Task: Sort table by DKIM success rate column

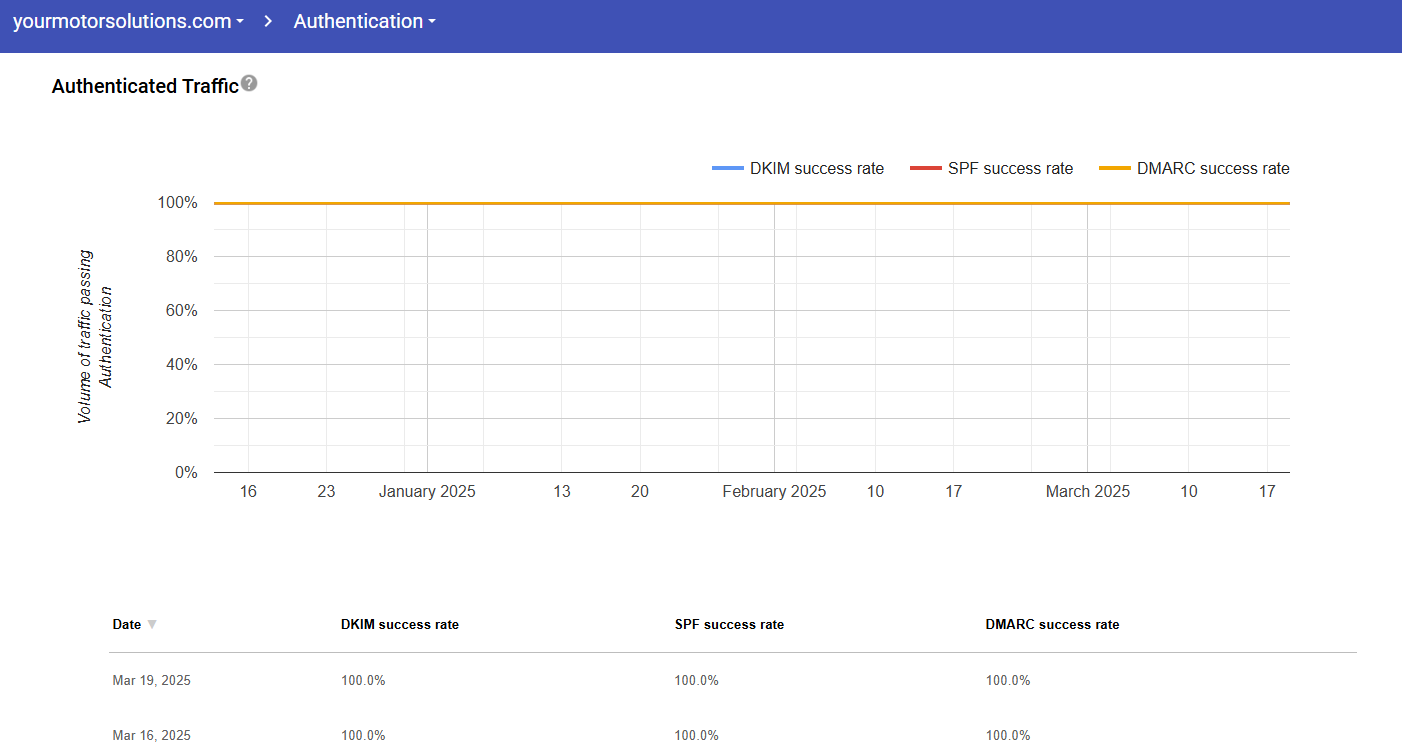Action: coord(400,624)
